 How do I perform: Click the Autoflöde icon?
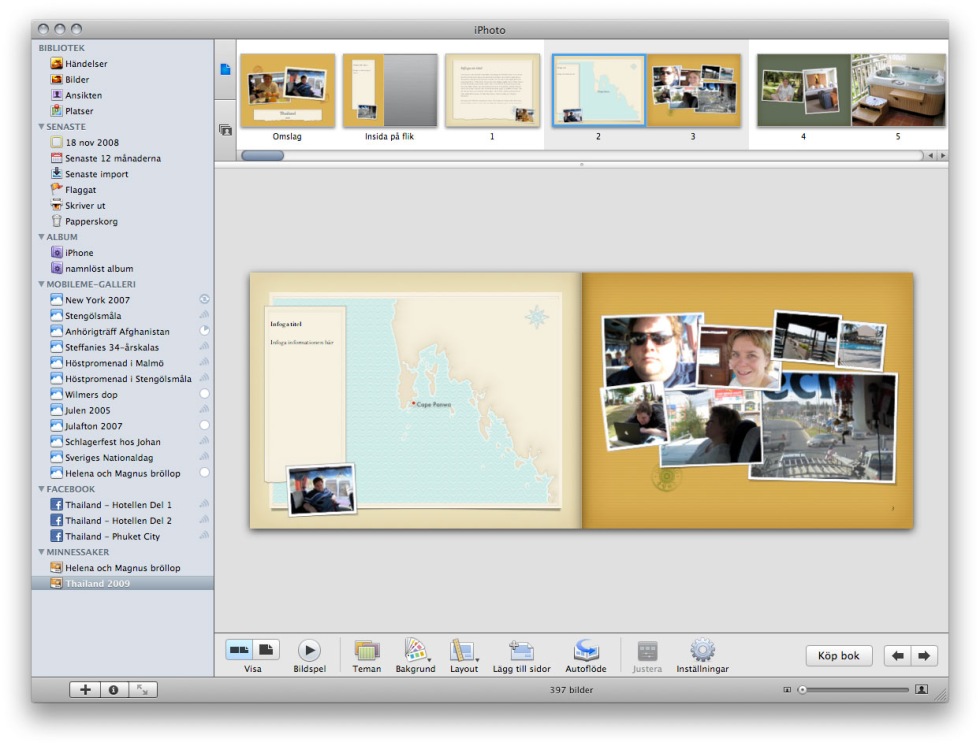(585, 650)
